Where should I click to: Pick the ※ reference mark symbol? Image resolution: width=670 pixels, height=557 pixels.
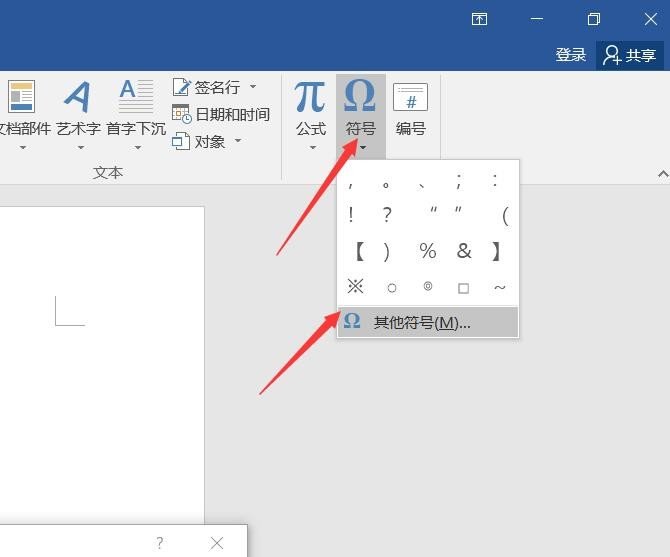click(x=355, y=286)
